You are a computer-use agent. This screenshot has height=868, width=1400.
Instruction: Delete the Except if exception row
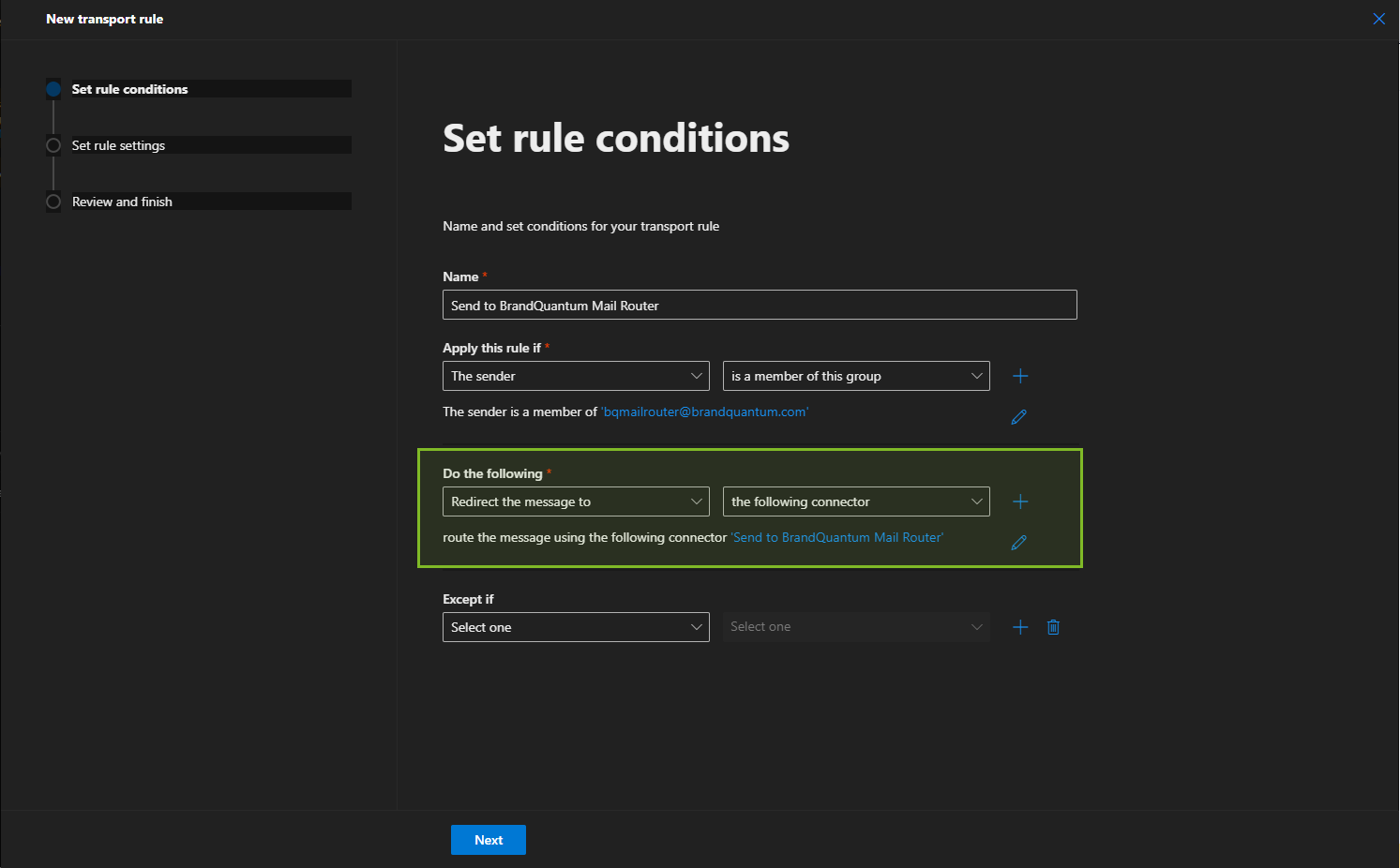click(x=1053, y=627)
